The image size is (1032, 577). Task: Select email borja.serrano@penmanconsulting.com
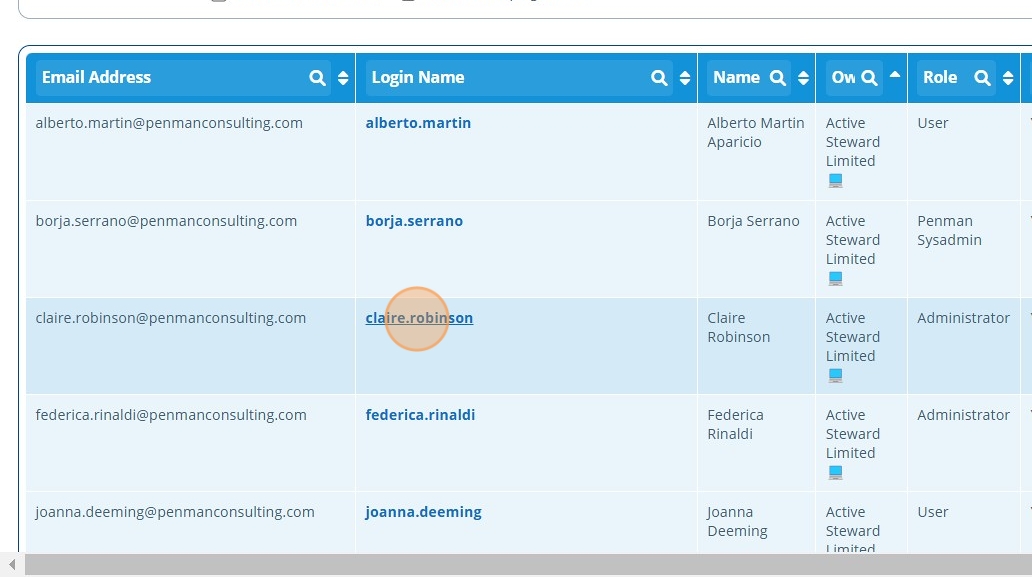point(166,221)
